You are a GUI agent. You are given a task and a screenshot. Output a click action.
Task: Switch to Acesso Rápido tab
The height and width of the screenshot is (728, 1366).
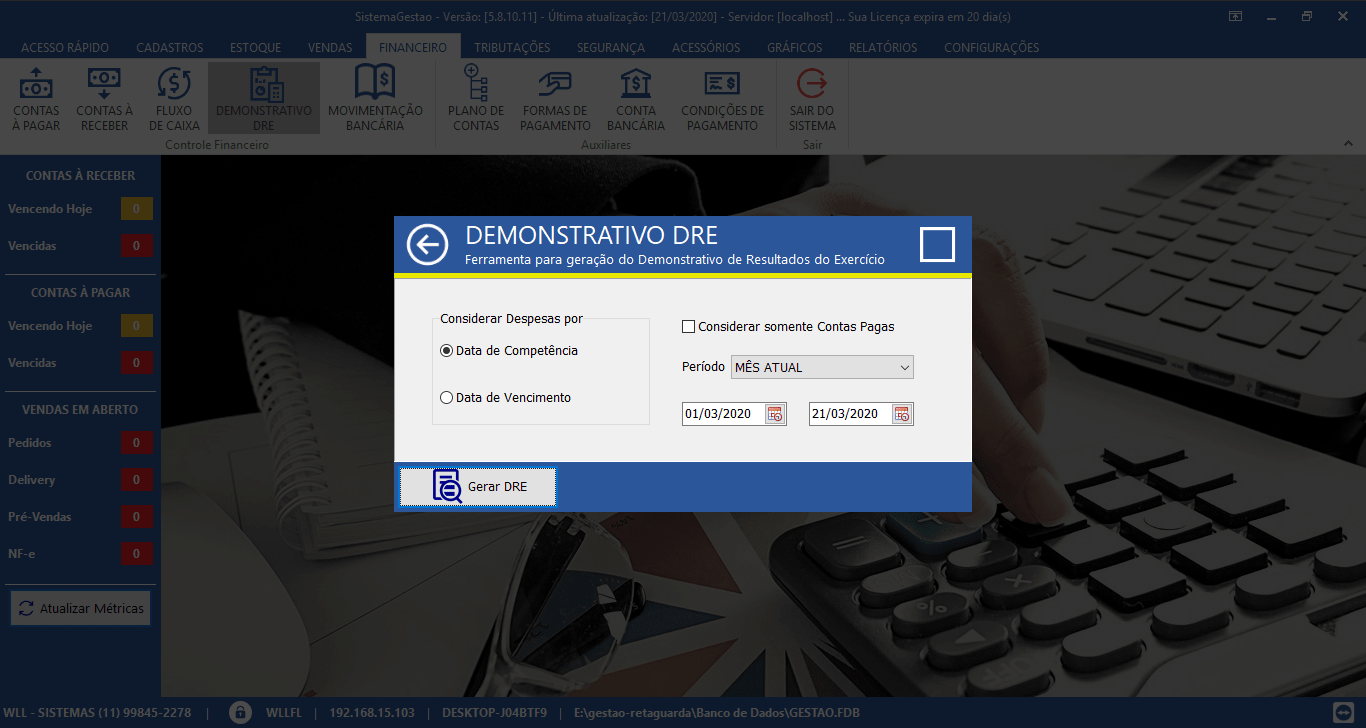pos(65,47)
